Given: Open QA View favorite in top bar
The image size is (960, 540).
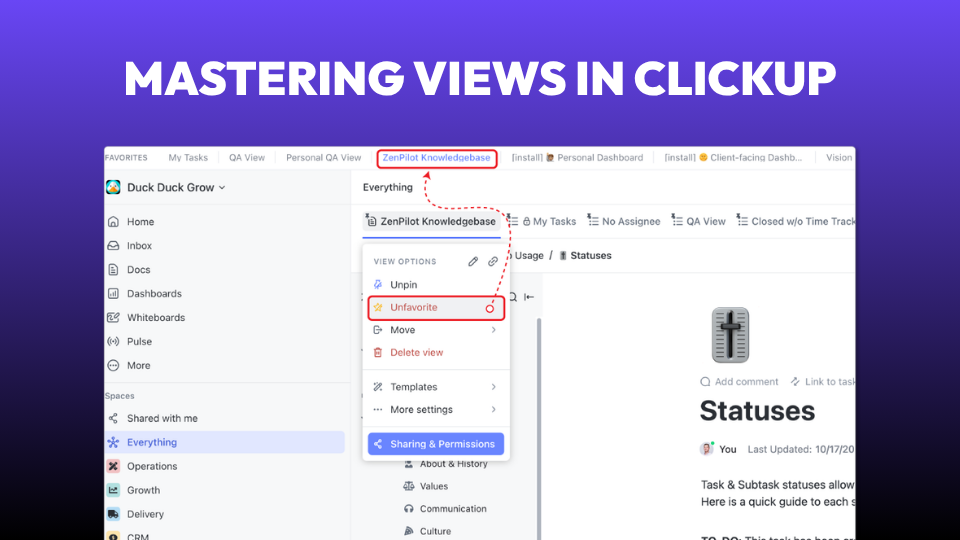Looking at the screenshot, I should tap(247, 157).
